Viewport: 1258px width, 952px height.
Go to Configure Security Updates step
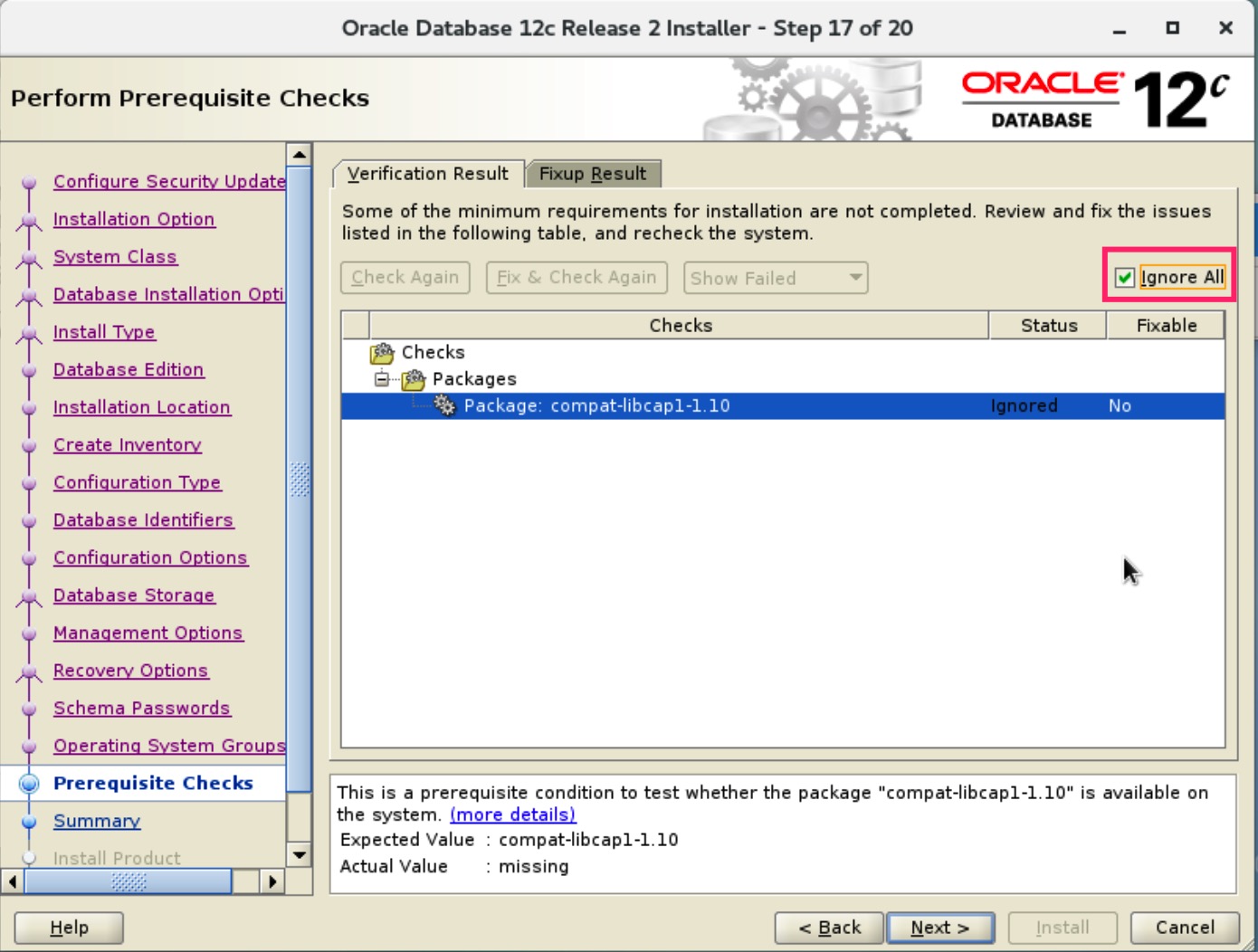point(169,182)
